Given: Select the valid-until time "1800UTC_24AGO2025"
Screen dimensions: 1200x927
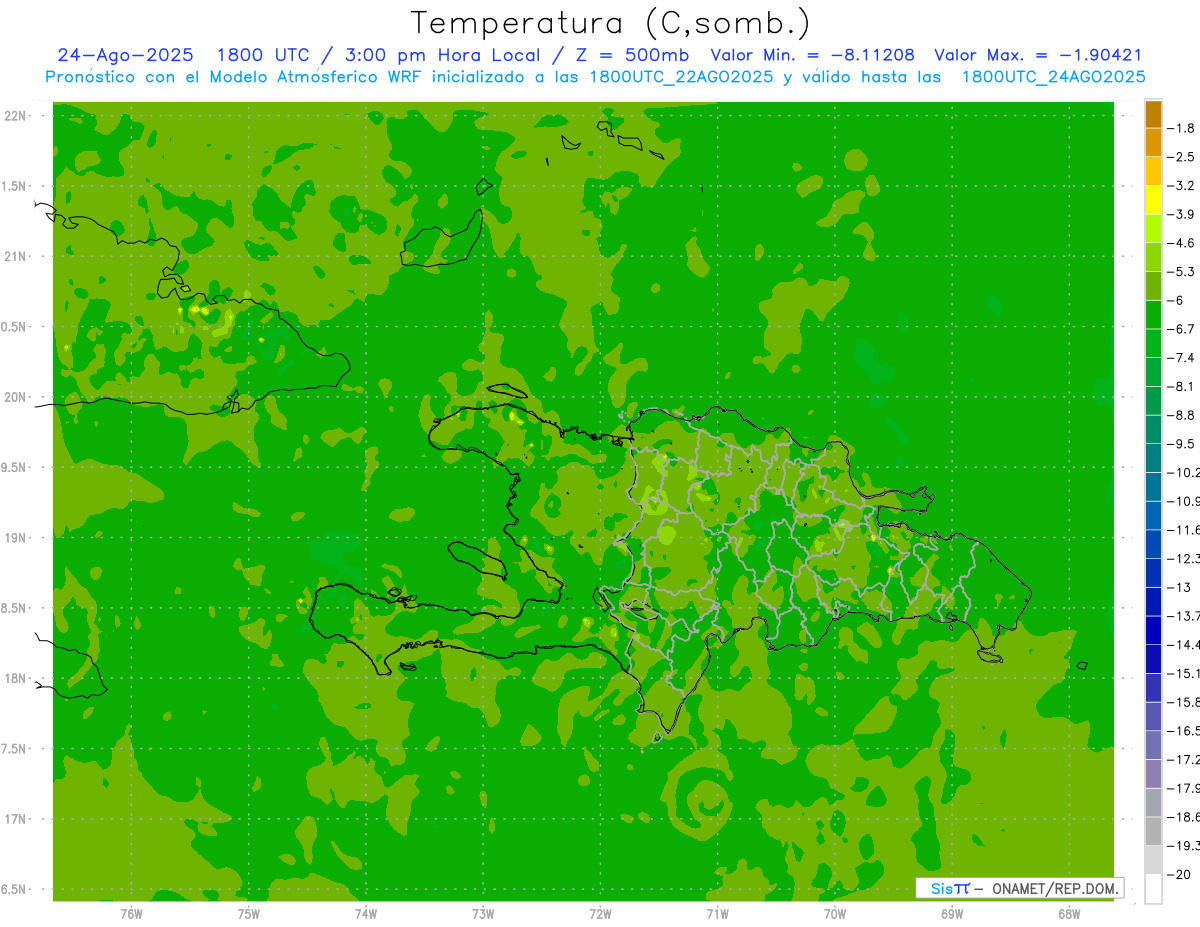Looking at the screenshot, I should pos(1053,77).
